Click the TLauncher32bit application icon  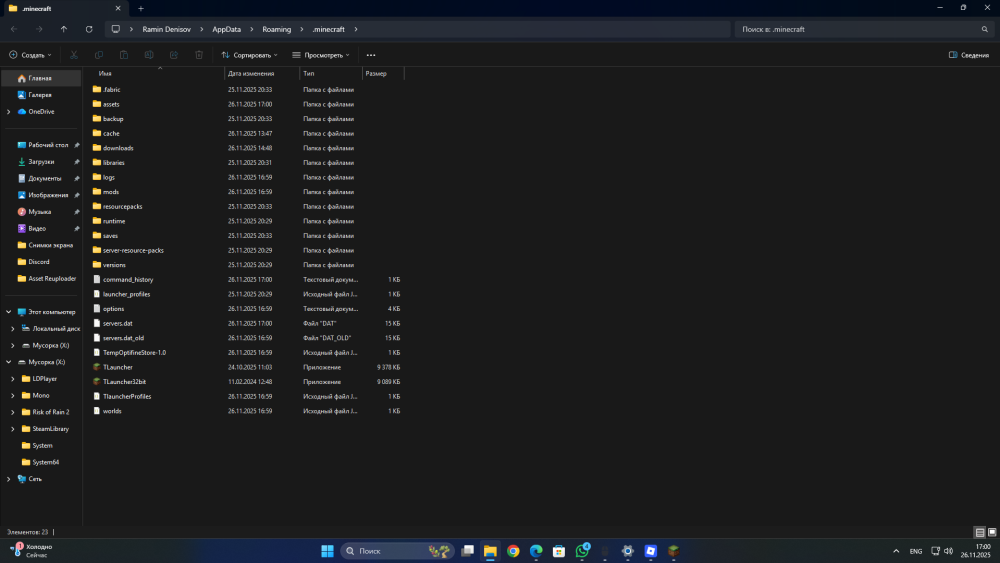coord(97,382)
